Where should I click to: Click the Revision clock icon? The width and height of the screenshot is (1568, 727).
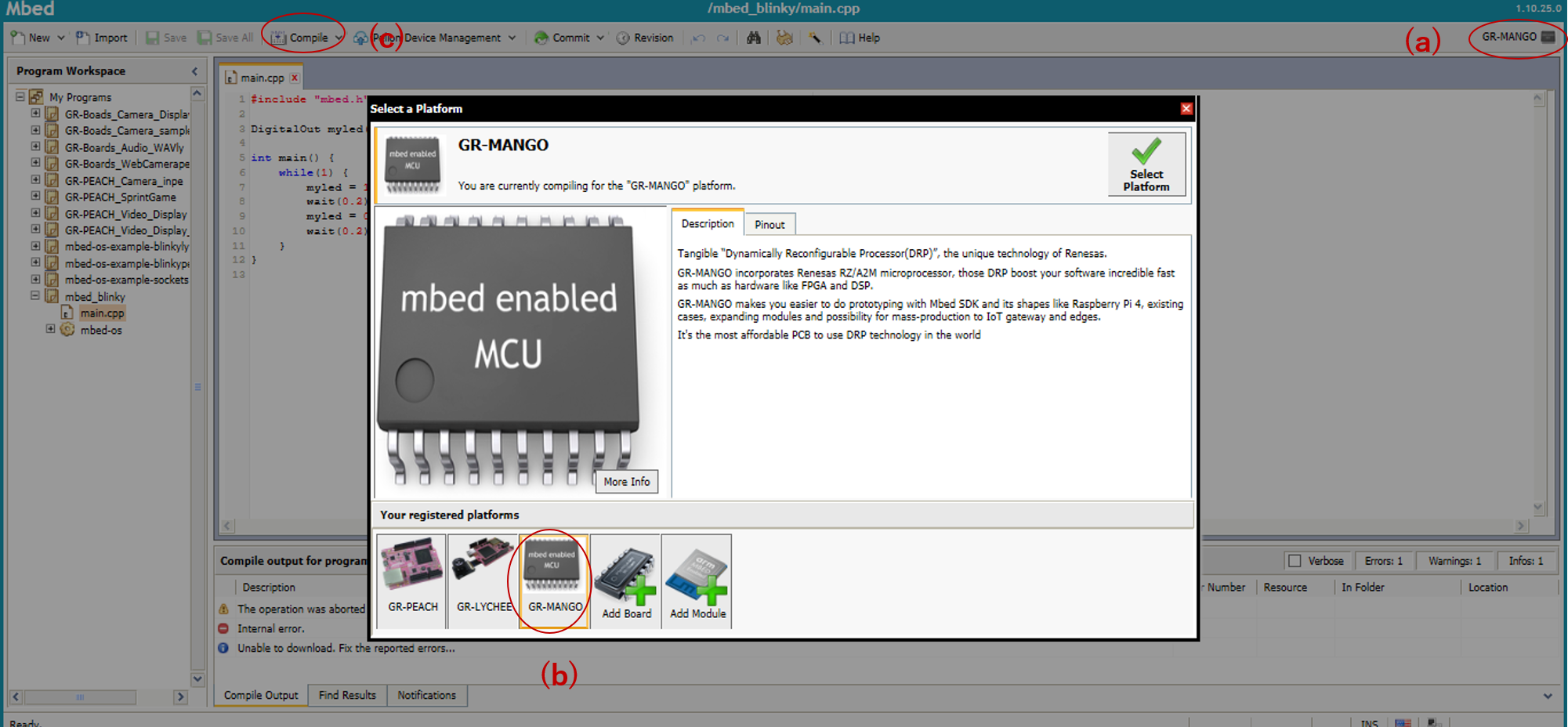pos(623,38)
